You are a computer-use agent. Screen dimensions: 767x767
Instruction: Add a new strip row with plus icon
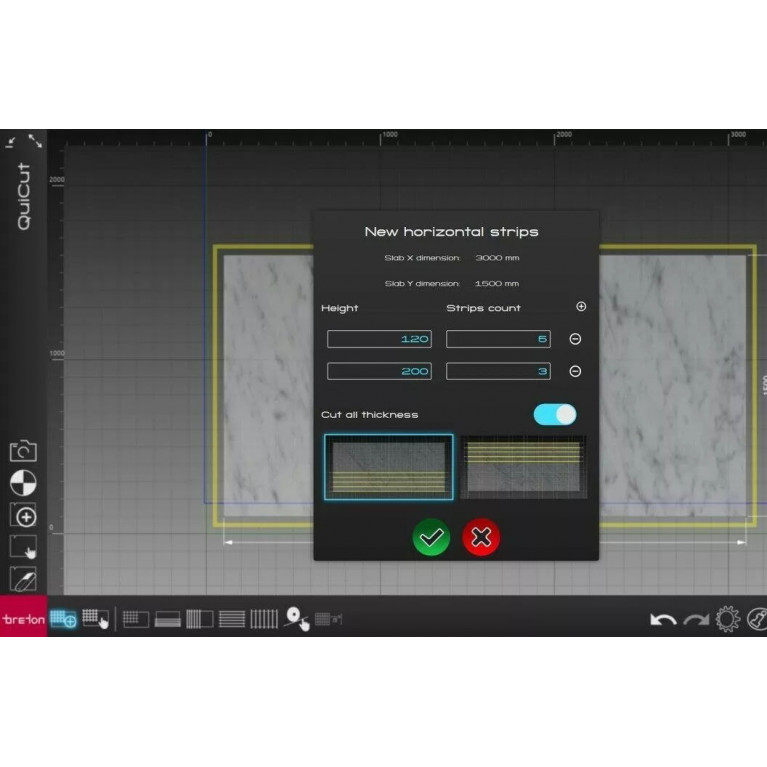[x=581, y=307]
